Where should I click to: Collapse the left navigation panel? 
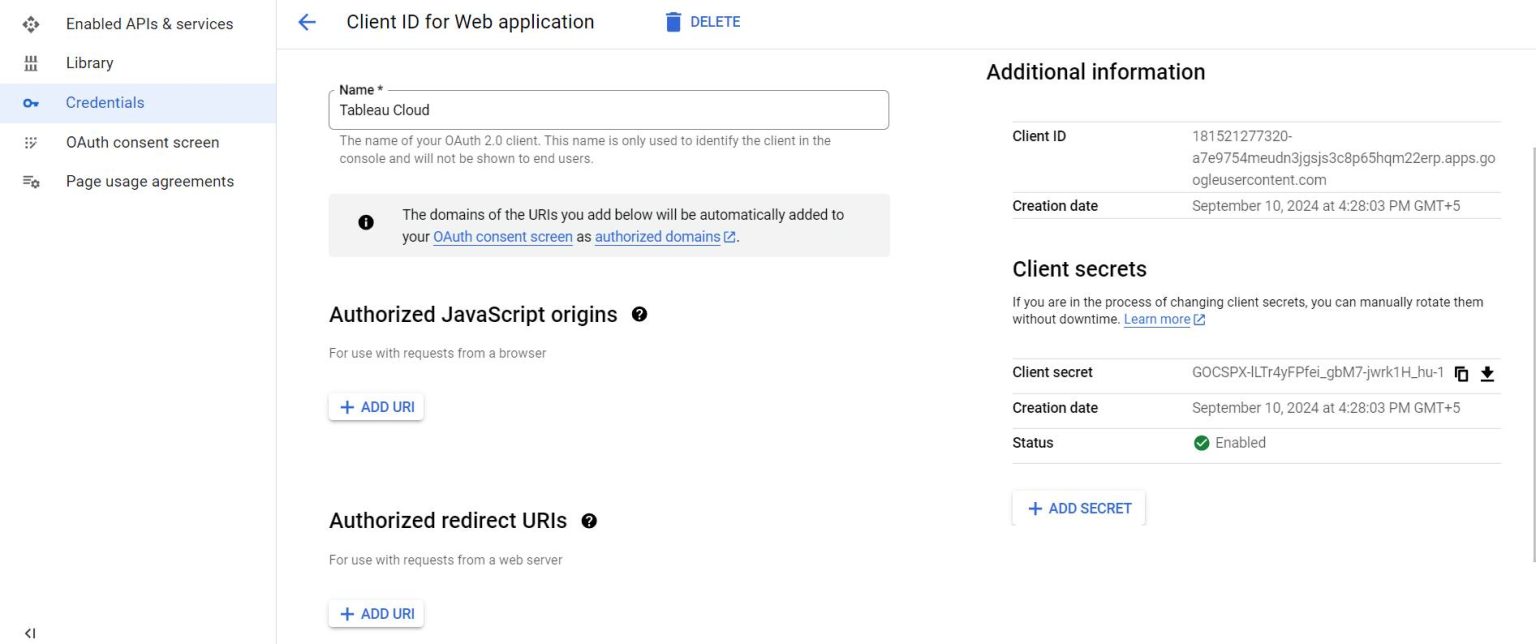(29, 632)
